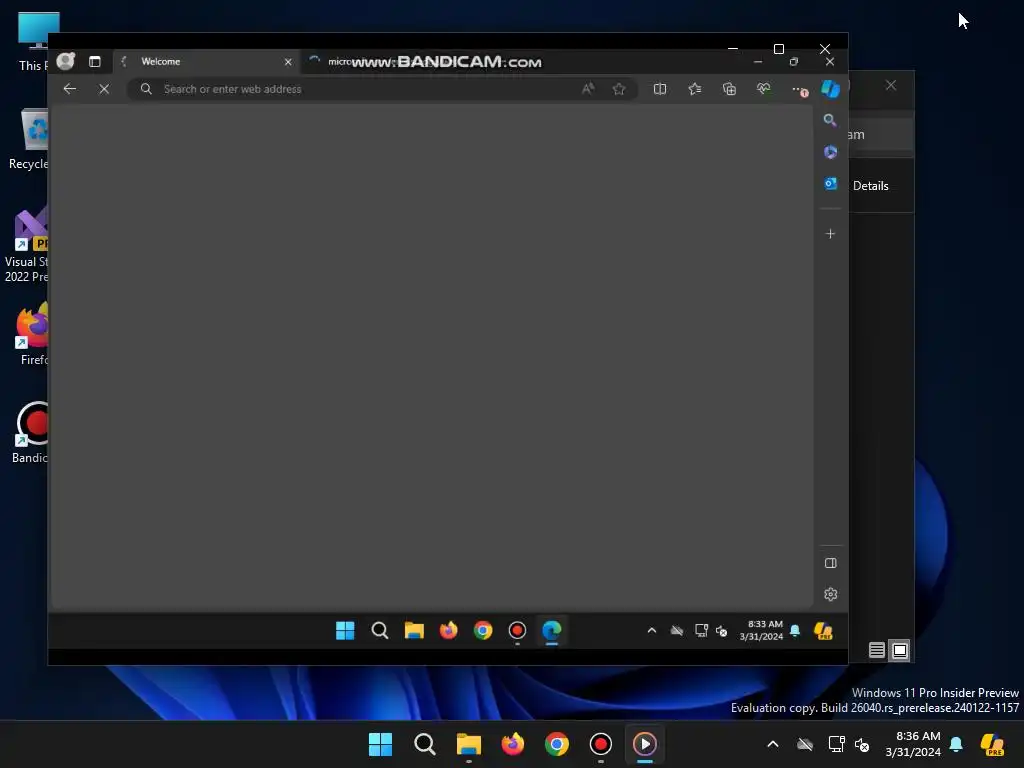Click OneDrive cloud icon in system tray
1024x768 pixels.
point(805,744)
